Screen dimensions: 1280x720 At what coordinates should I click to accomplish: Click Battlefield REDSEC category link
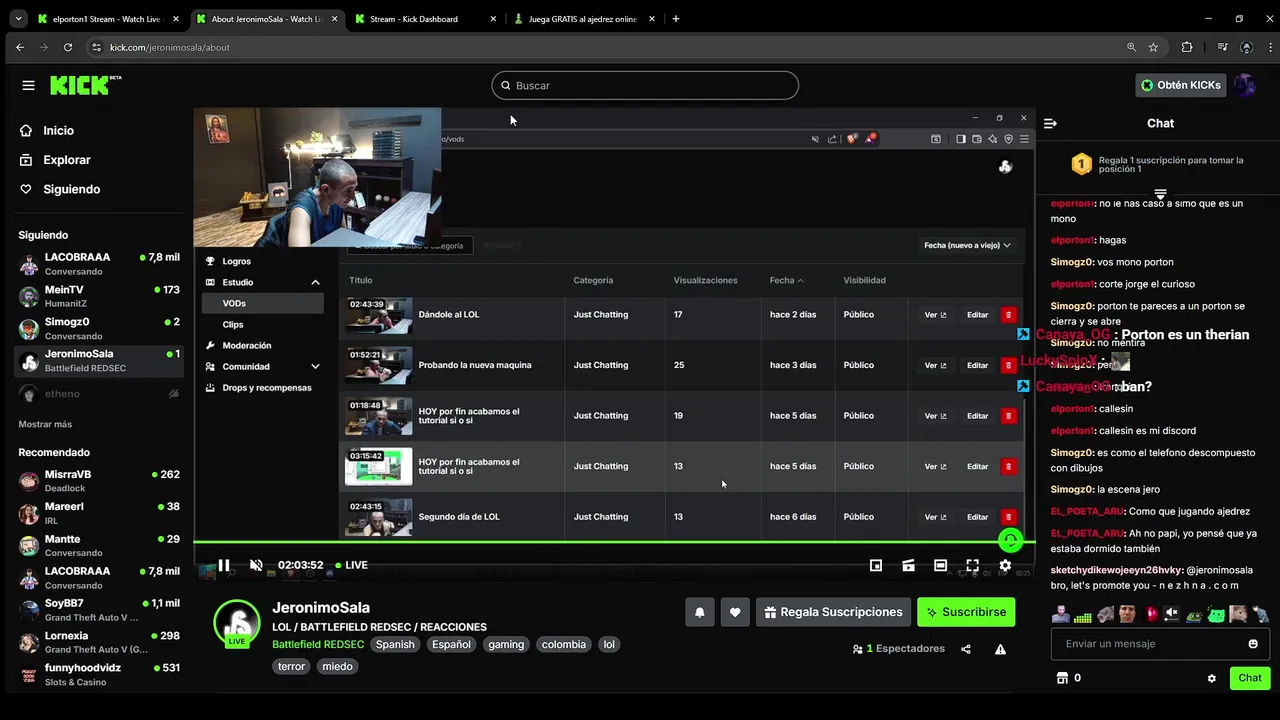pos(318,644)
